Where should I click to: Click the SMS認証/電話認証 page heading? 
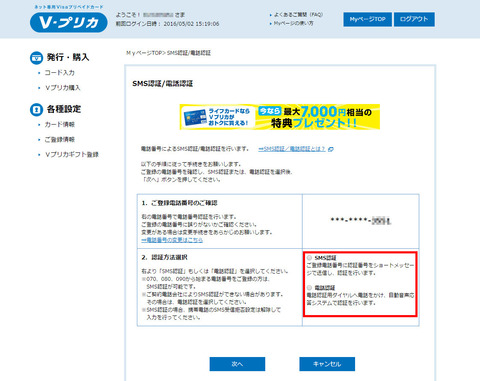[163, 84]
